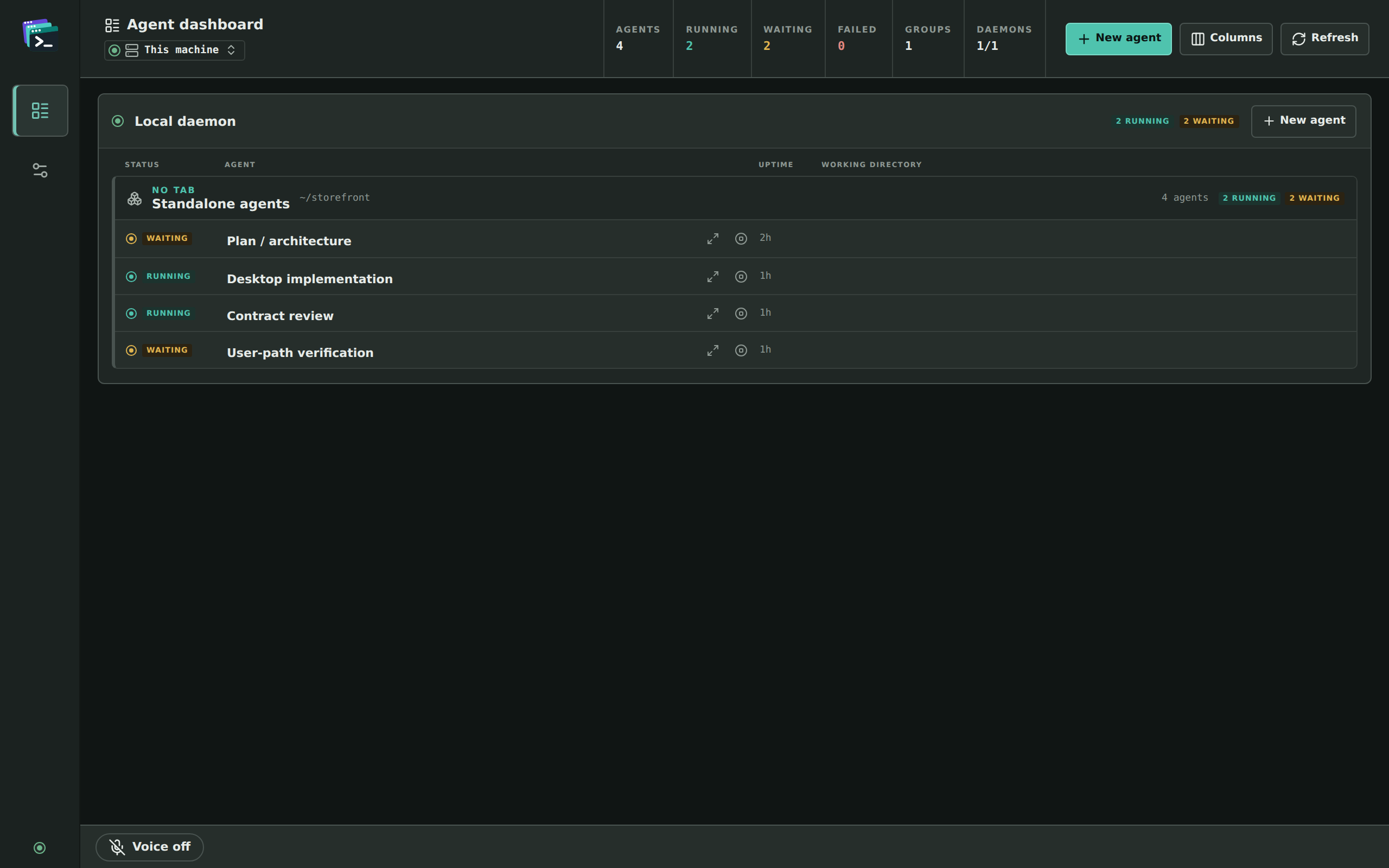Click the green status dot at sidebar bottom
This screenshot has height=868, width=1389.
click(x=40, y=848)
